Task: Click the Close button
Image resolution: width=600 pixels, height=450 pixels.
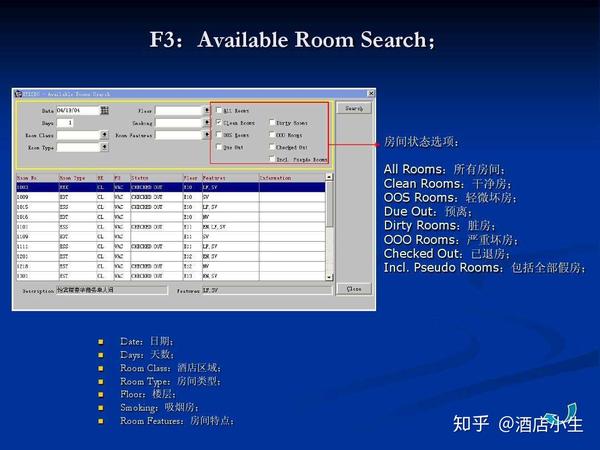Action: [x=354, y=289]
